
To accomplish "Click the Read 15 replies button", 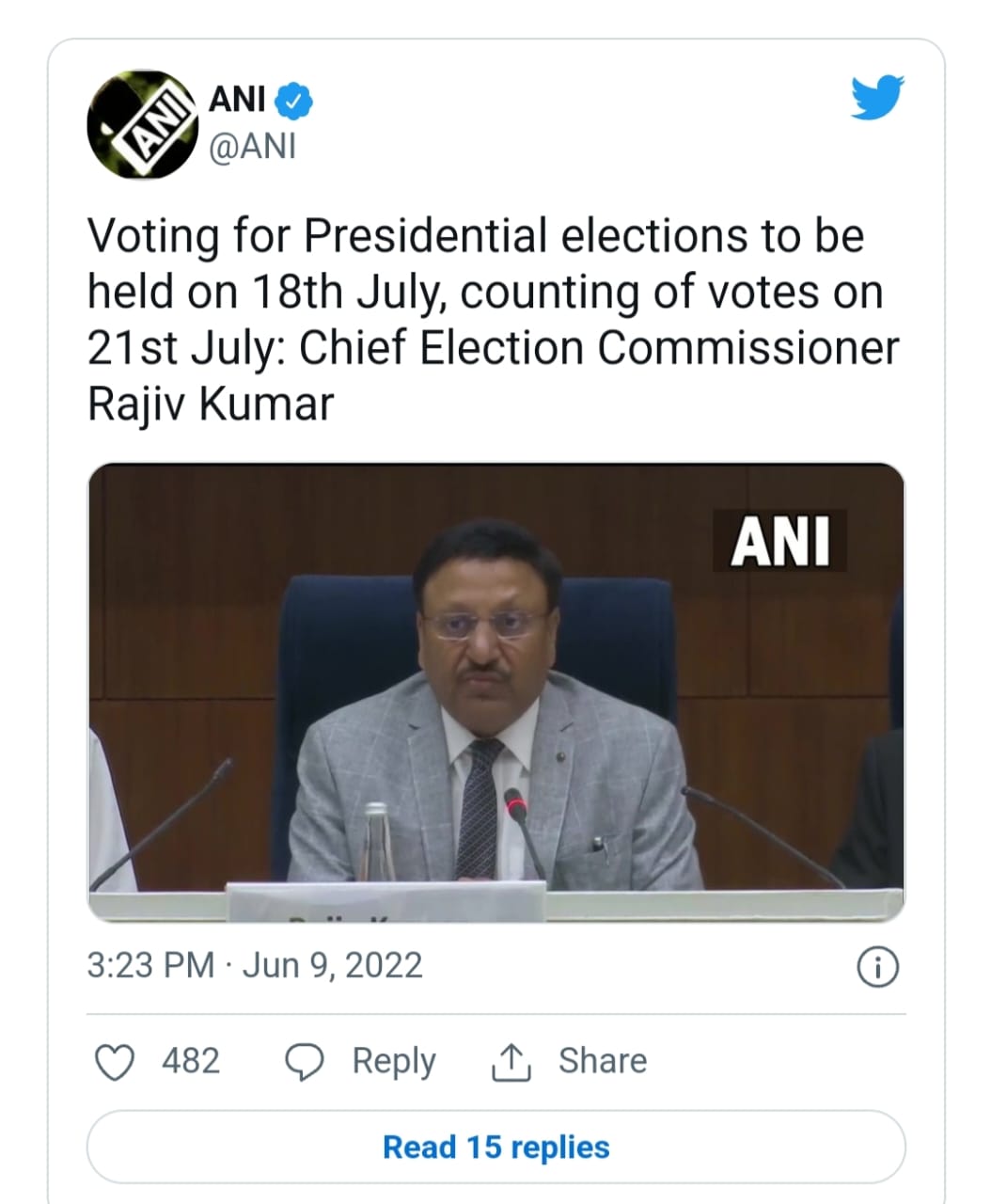I will coord(495,1147).
